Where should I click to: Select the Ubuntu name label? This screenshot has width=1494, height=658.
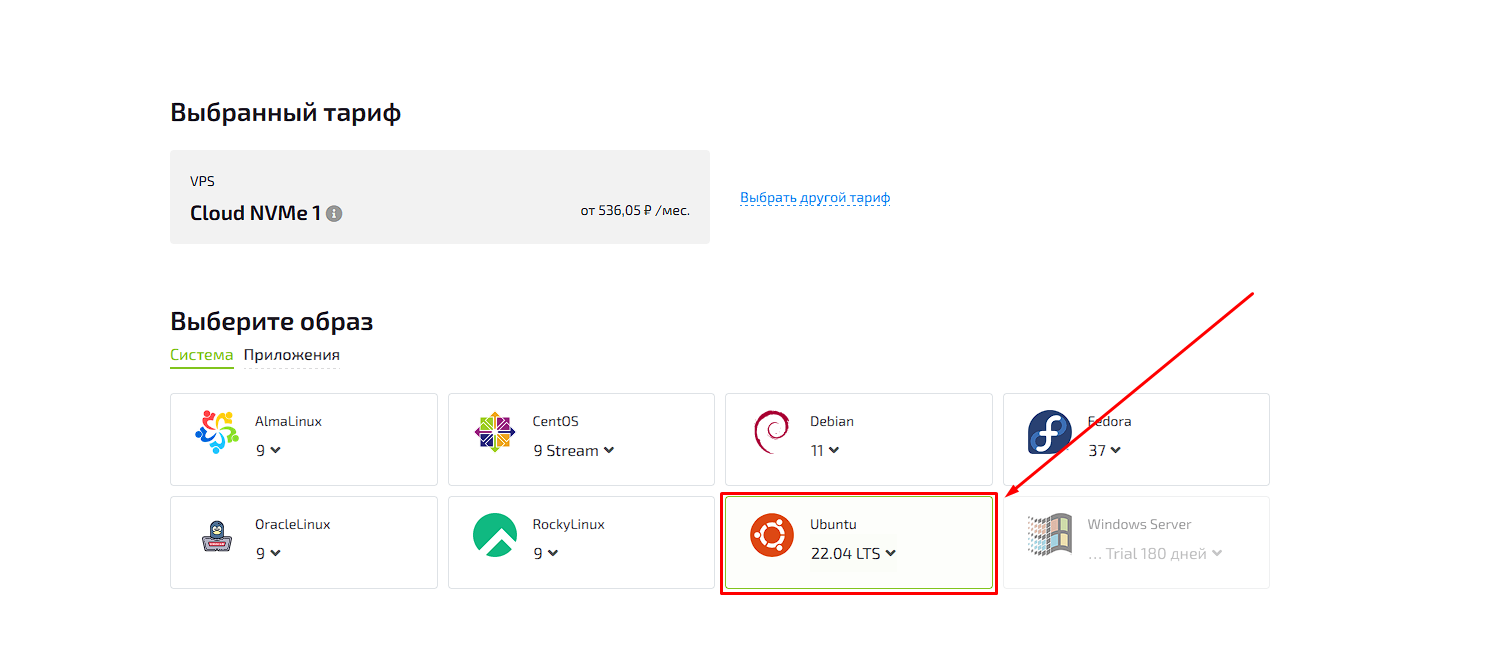click(x=833, y=524)
